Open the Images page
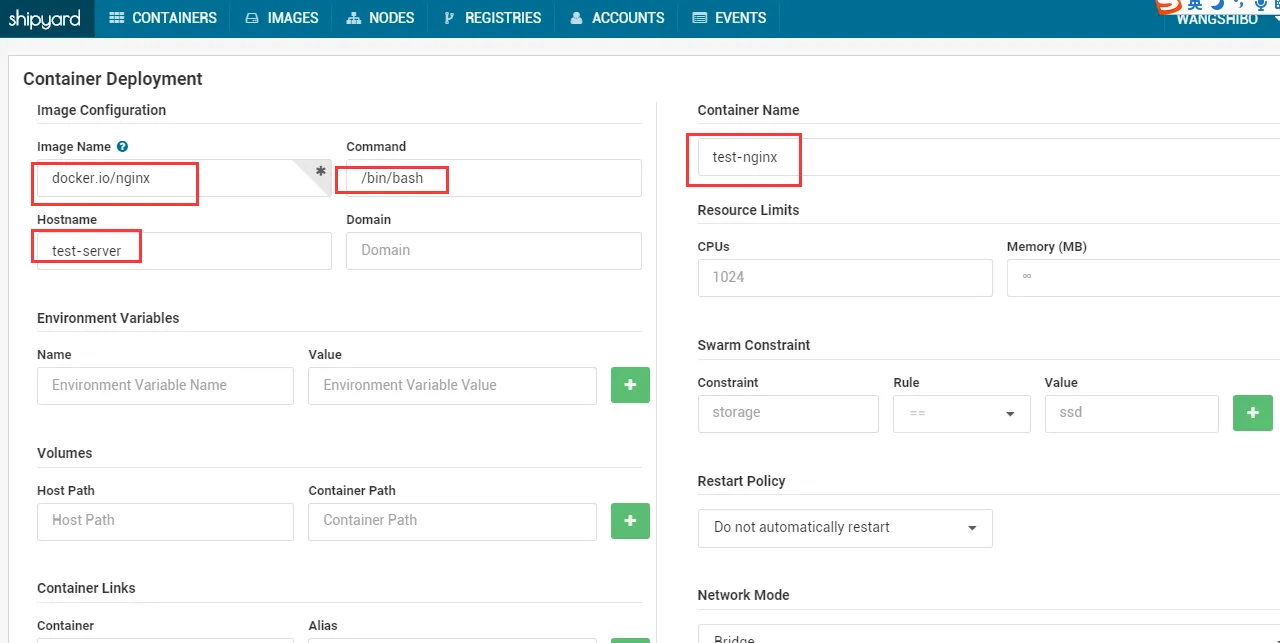This screenshot has width=1280, height=643. 282,18
